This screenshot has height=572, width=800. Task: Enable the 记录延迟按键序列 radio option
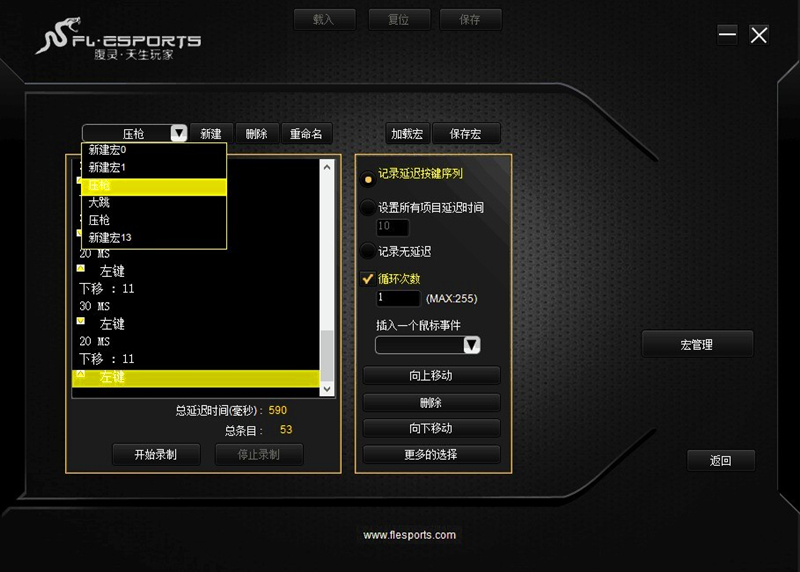pos(367,179)
